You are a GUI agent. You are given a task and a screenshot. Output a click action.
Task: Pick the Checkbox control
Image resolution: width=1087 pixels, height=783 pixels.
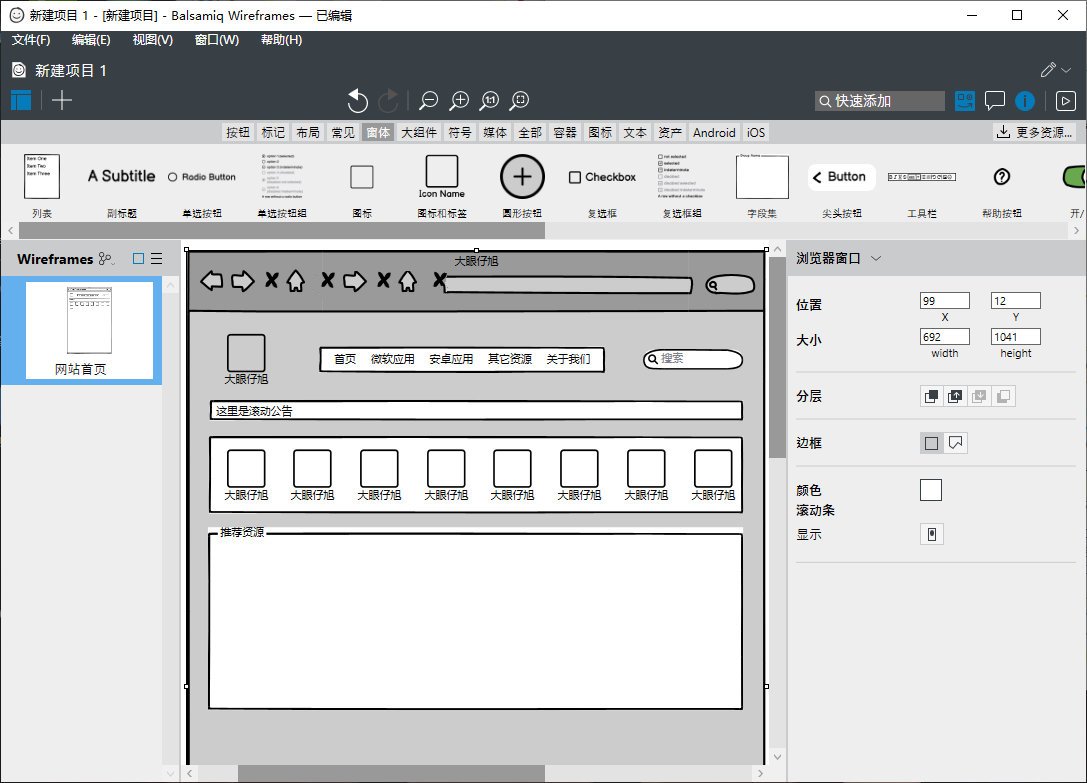pyautogui.click(x=602, y=177)
